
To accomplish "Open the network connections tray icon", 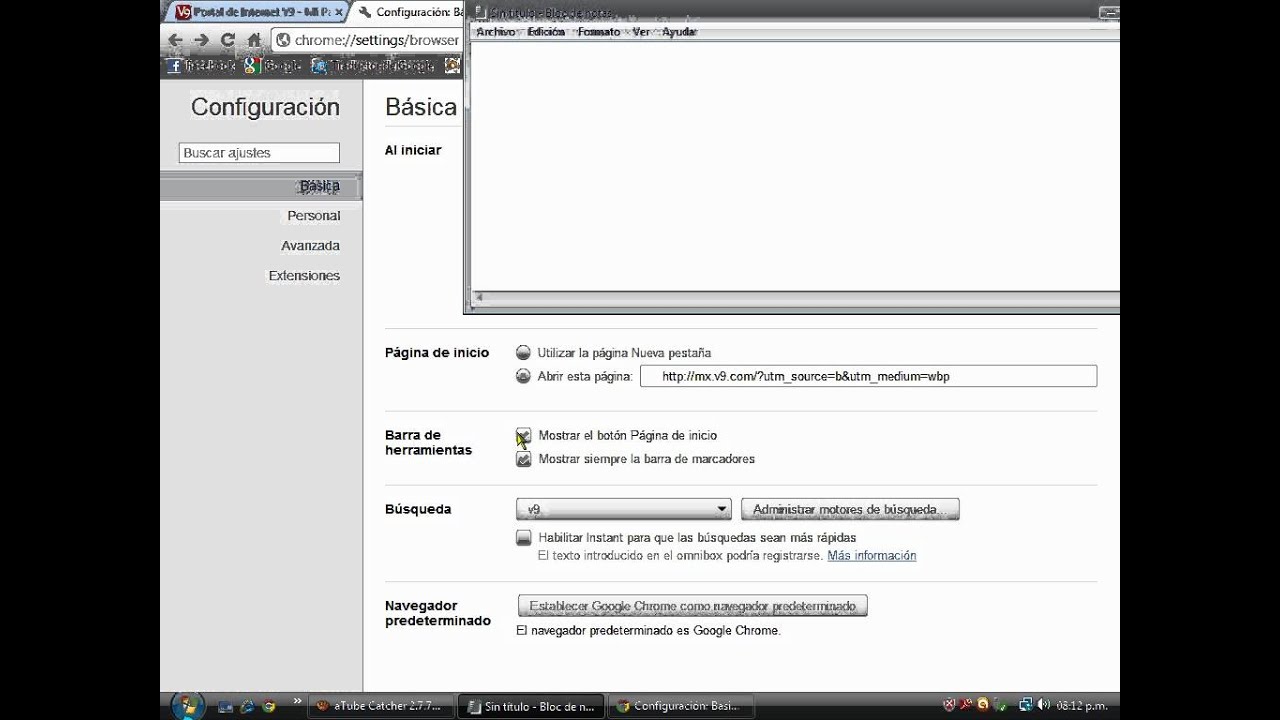I will [1025, 705].
